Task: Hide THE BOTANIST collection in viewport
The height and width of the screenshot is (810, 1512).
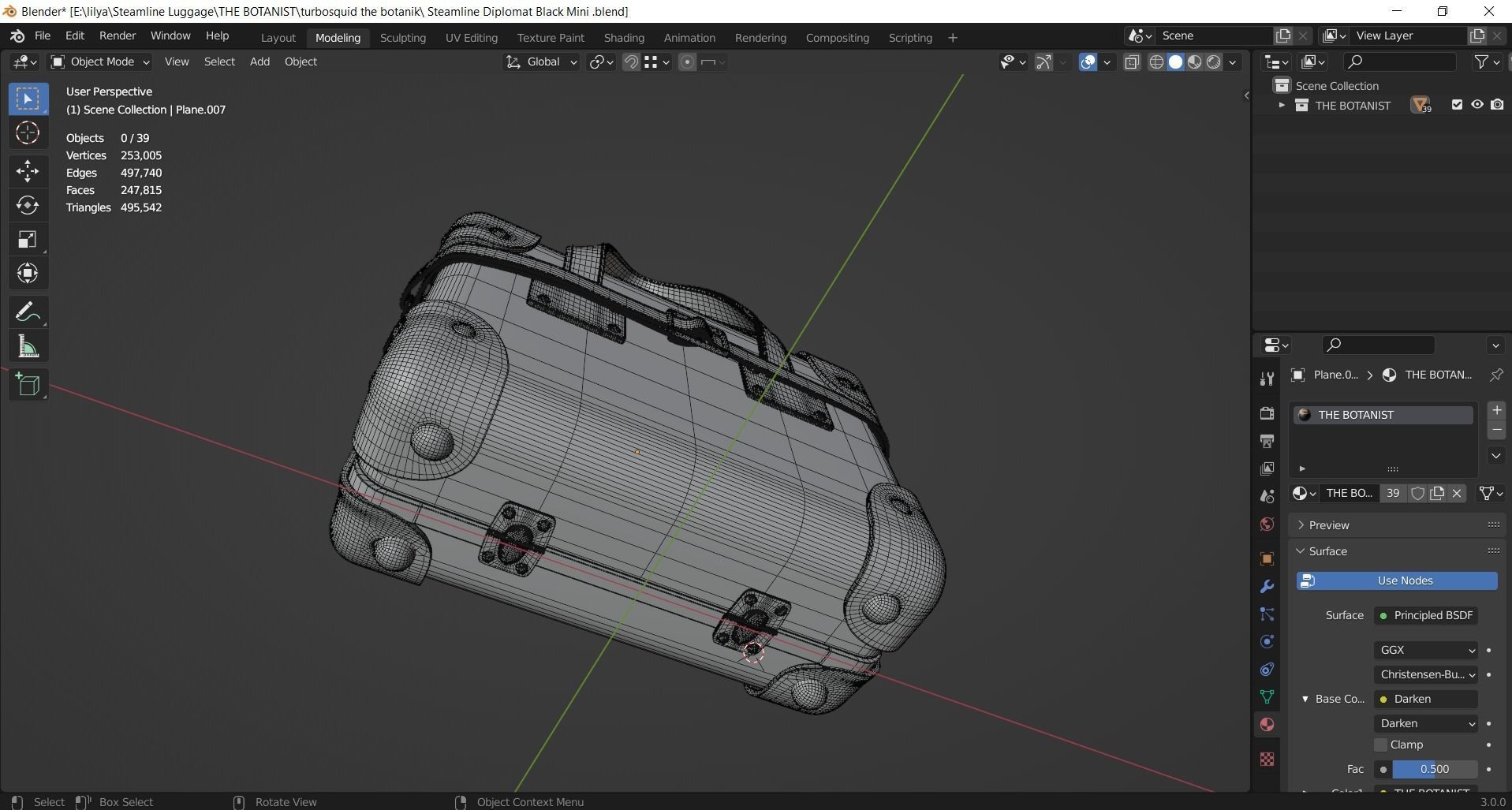Action: [x=1477, y=105]
